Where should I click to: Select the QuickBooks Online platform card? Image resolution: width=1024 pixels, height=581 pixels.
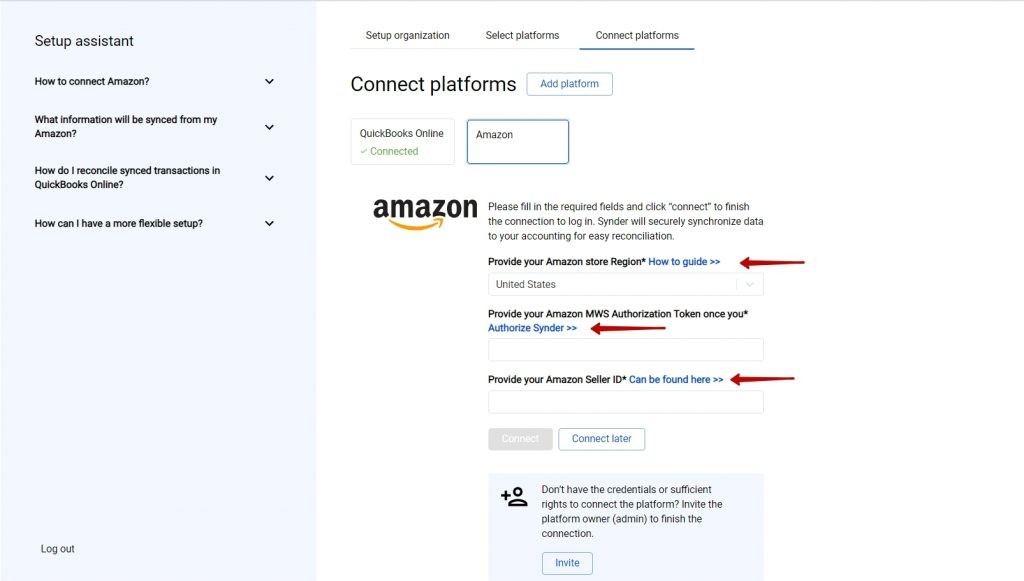tap(402, 142)
